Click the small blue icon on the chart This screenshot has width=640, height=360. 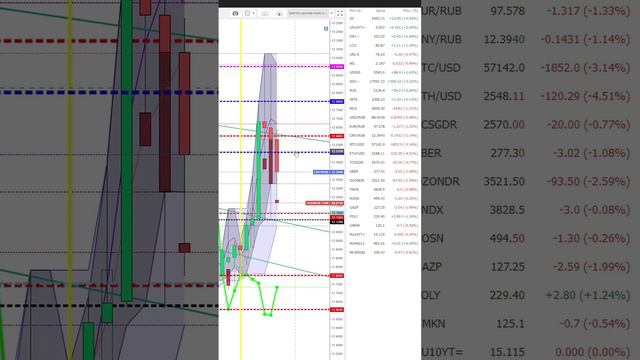[x=326, y=29]
